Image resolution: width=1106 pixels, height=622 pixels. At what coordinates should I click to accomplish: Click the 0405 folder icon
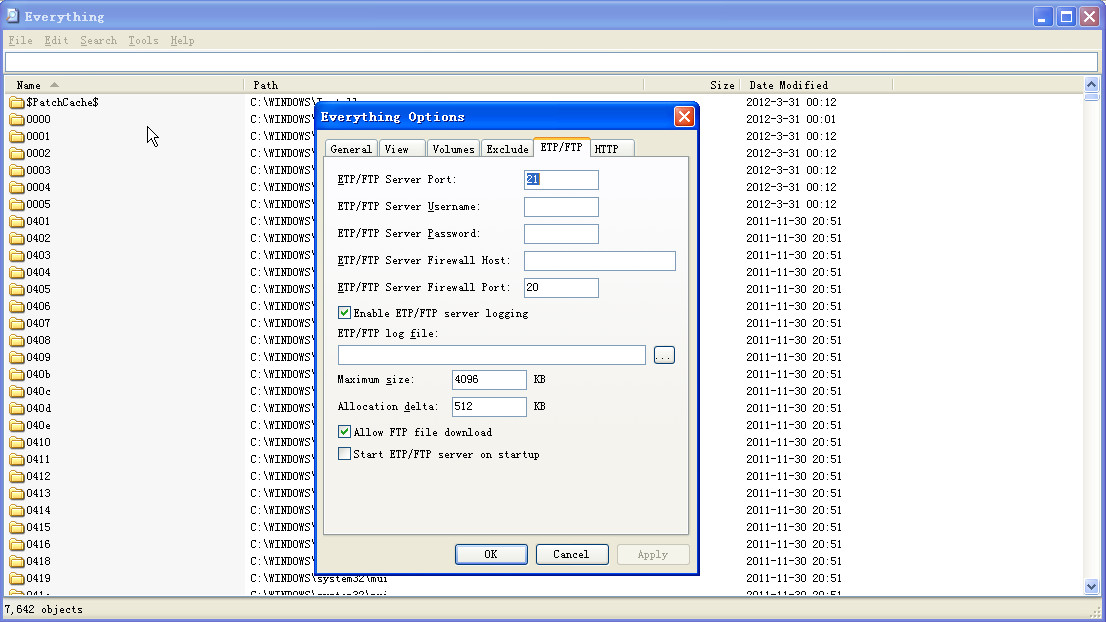17,289
